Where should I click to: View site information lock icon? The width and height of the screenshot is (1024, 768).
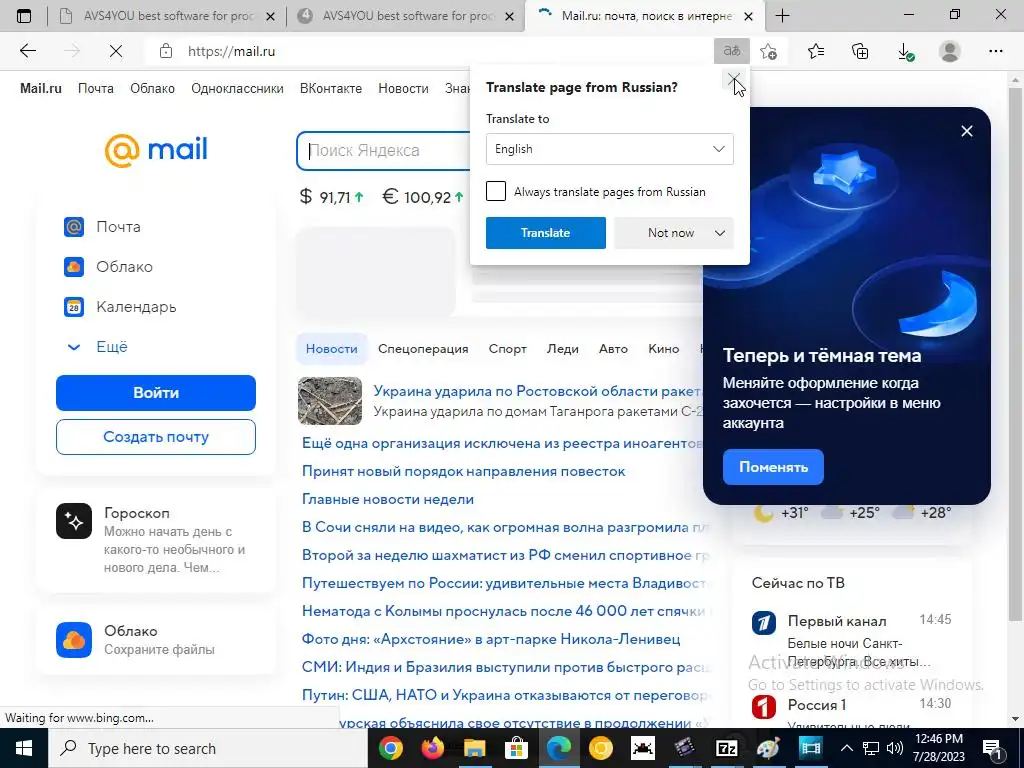click(166, 51)
